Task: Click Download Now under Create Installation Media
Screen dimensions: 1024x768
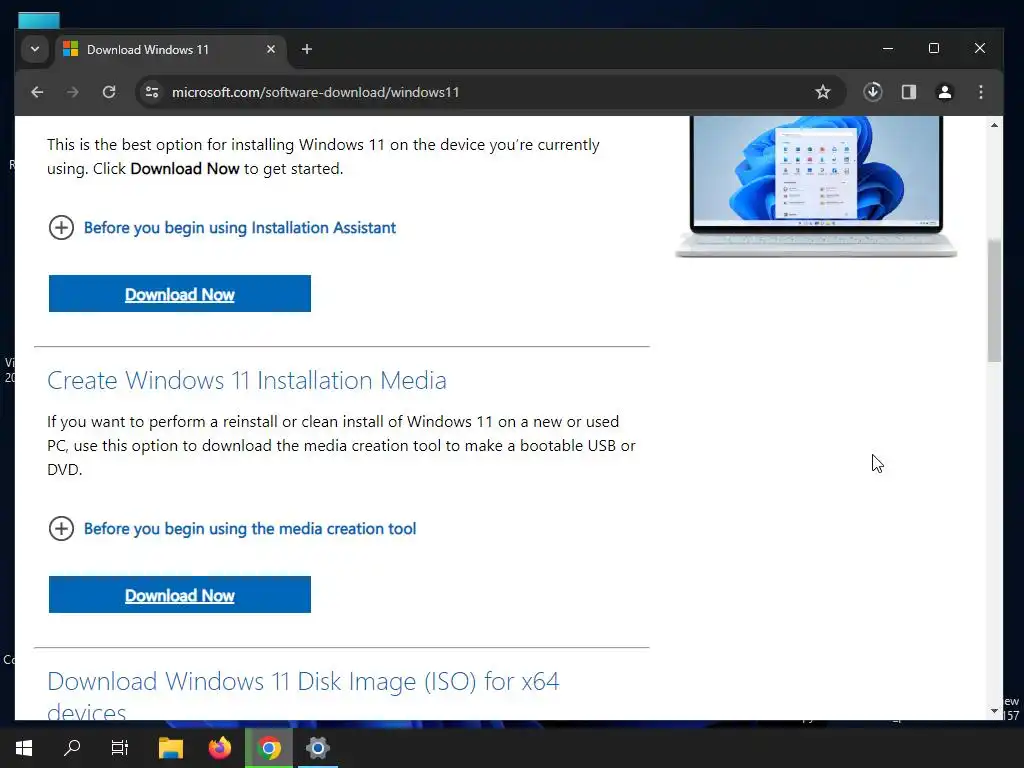Action: point(180,595)
